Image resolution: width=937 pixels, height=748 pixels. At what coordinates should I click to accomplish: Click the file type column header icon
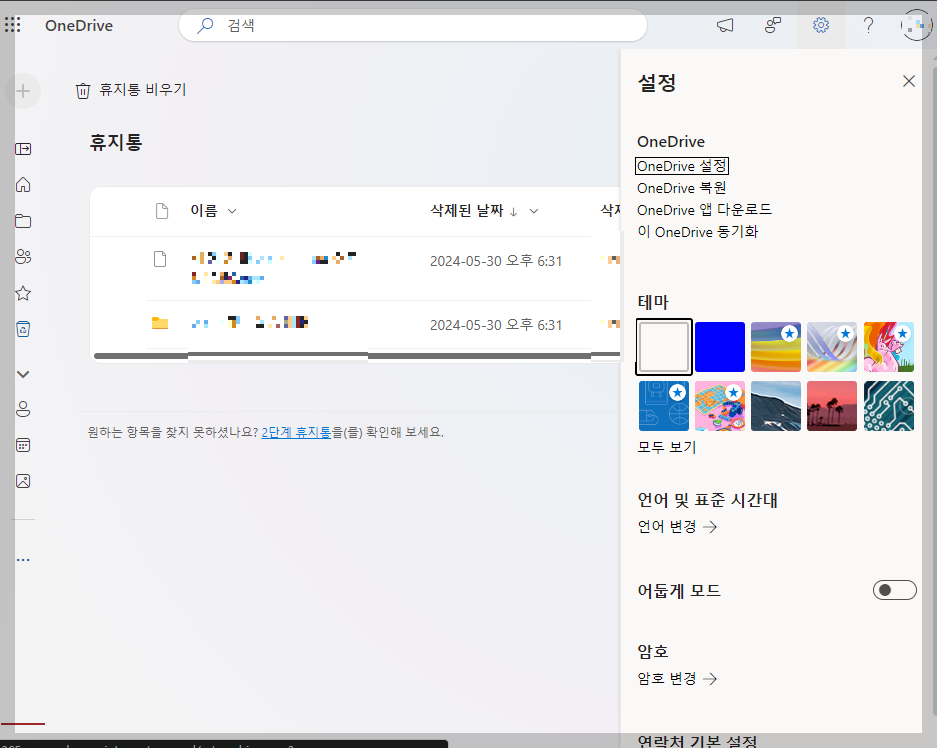(162, 211)
